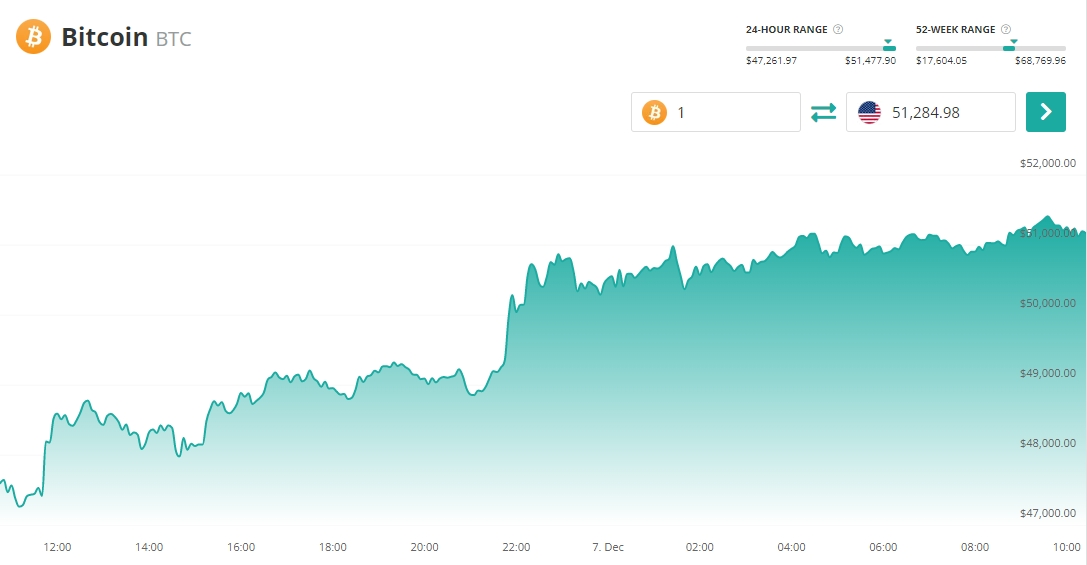Click the US flag currency icon
The width and height of the screenshot is (1087, 565).
tap(870, 112)
